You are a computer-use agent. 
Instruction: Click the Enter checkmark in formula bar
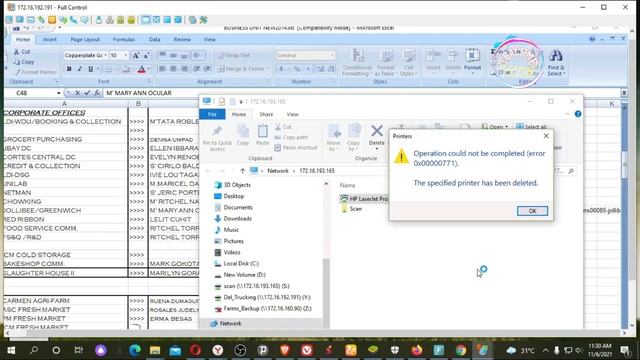(87, 93)
